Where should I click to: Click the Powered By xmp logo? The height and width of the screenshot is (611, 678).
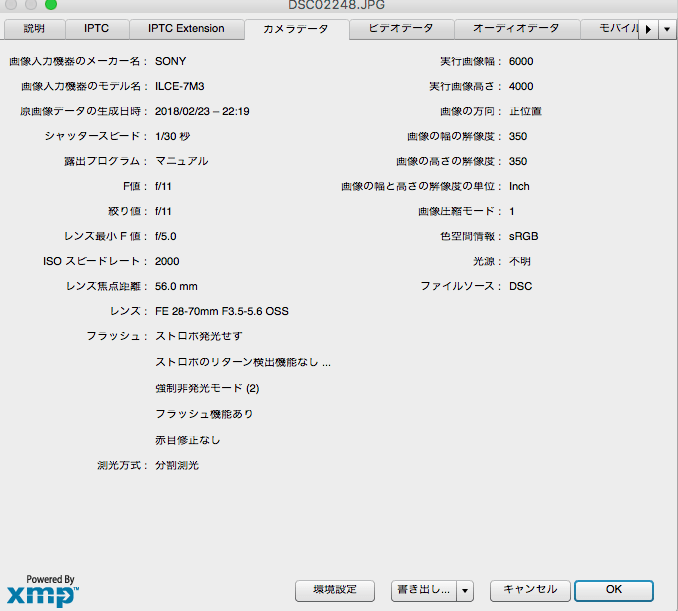[43, 591]
